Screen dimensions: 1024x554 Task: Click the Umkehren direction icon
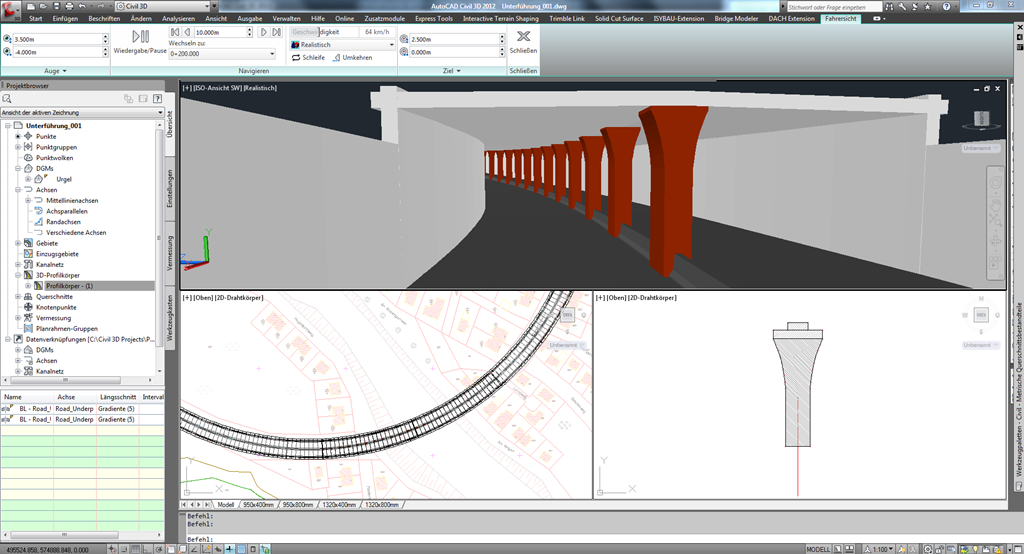(334, 58)
